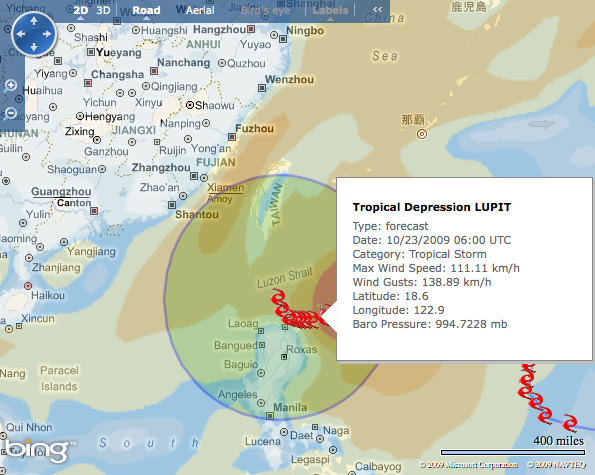Click the Xiamen city label link
The width and height of the screenshot is (595, 475).
coord(225,187)
